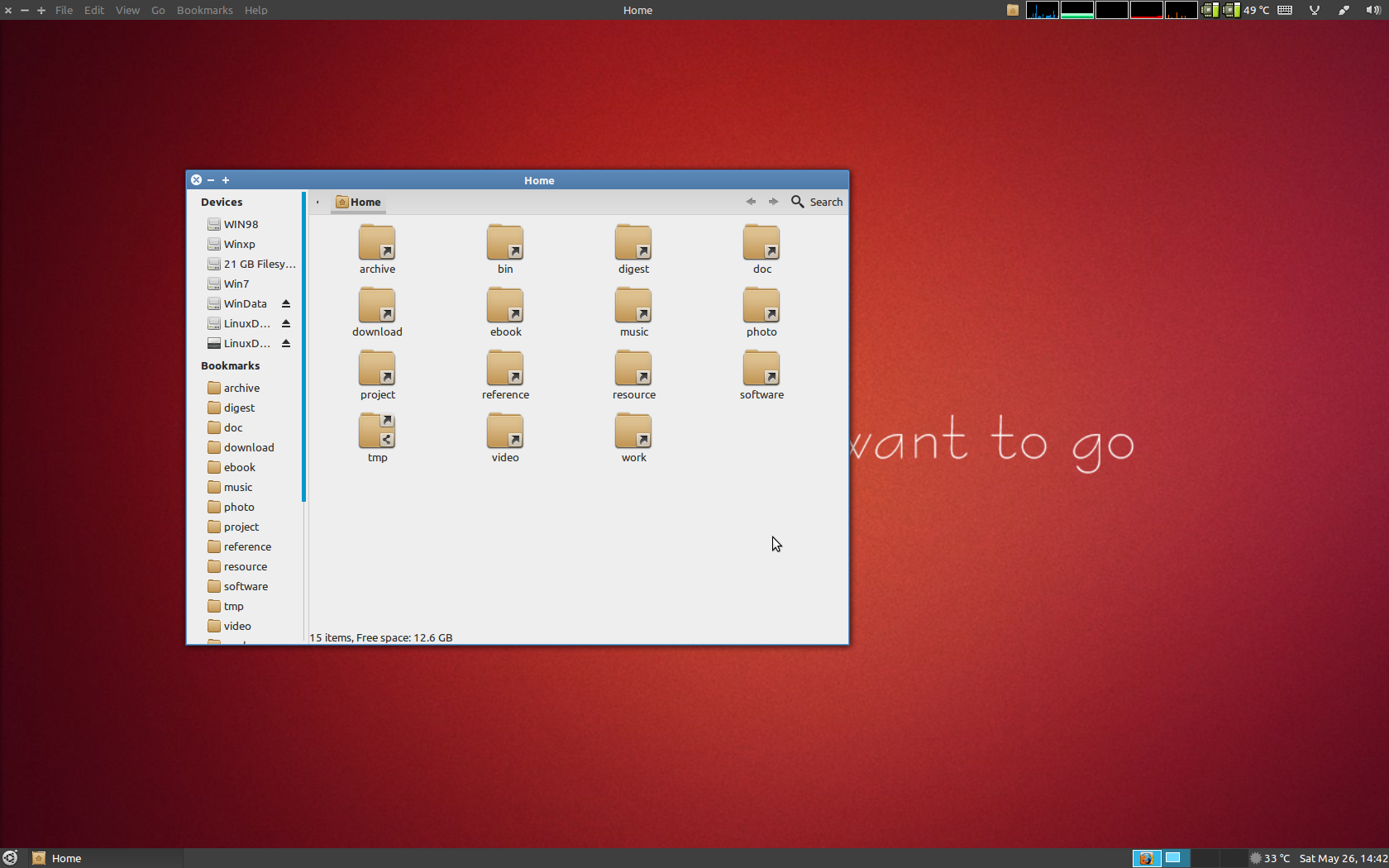This screenshot has height=868, width=1389.
Task: Click the 33 °C weather indicator
Action: (1270, 858)
